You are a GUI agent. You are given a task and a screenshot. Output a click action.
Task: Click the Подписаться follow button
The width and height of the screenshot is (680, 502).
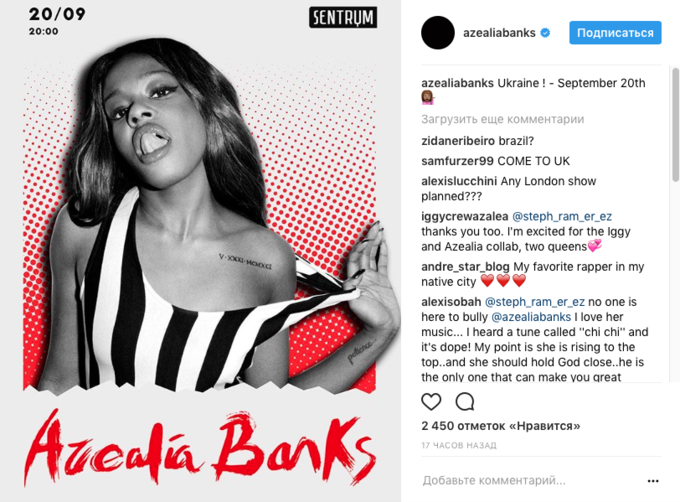click(x=615, y=33)
